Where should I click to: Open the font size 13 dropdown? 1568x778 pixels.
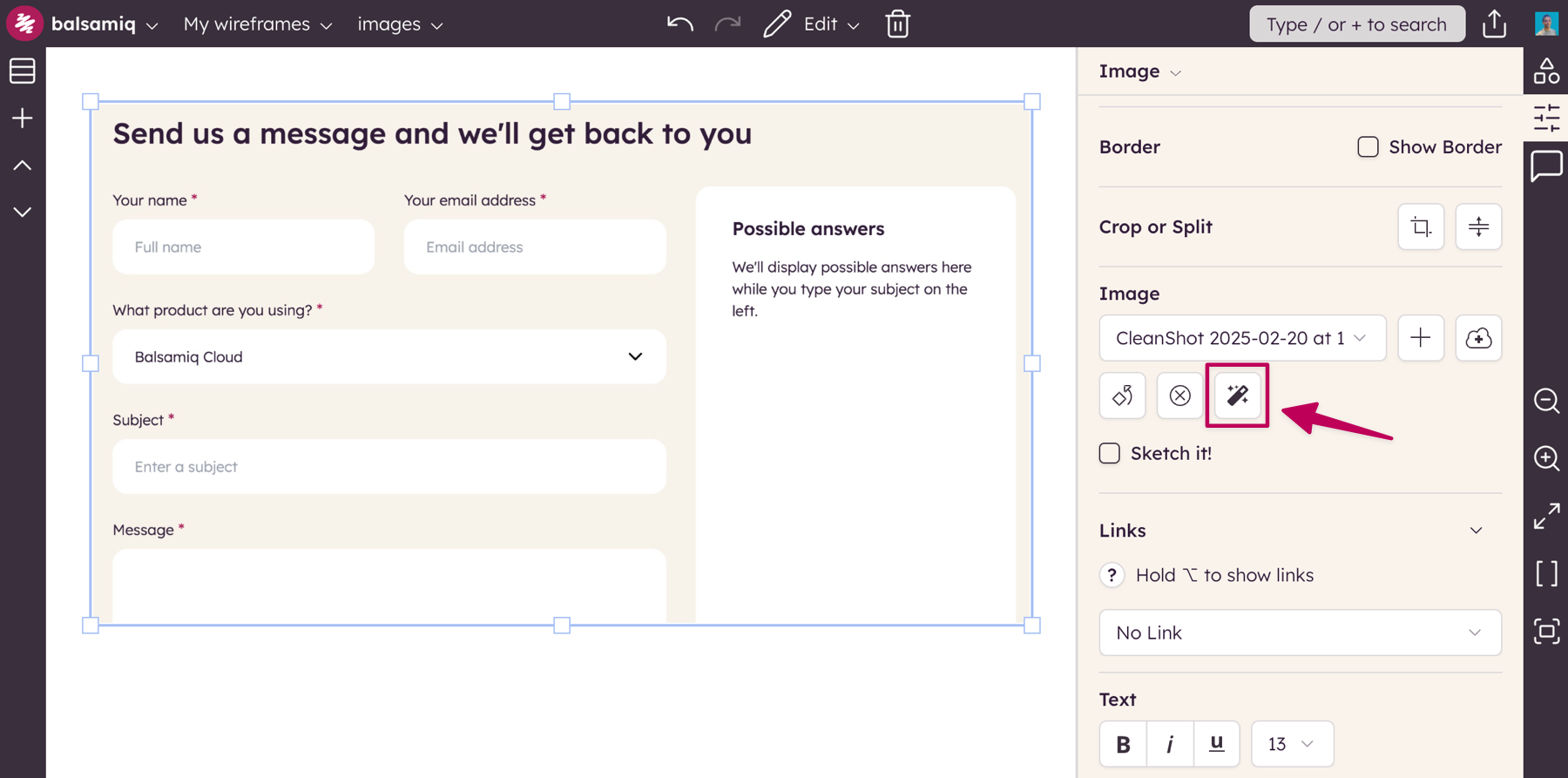click(x=1292, y=744)
